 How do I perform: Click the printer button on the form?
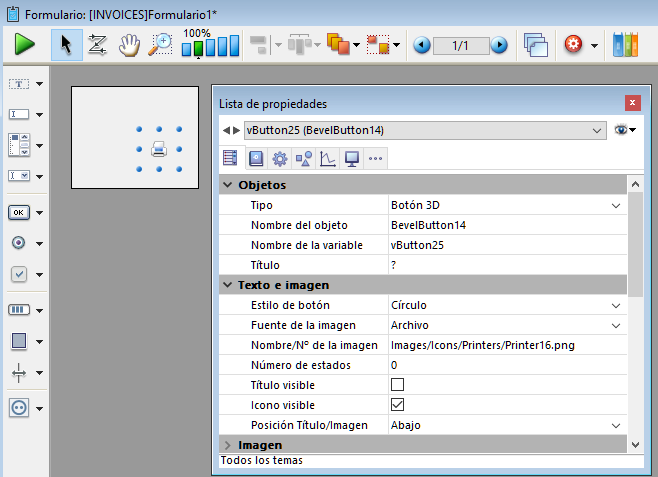point(159,149)
